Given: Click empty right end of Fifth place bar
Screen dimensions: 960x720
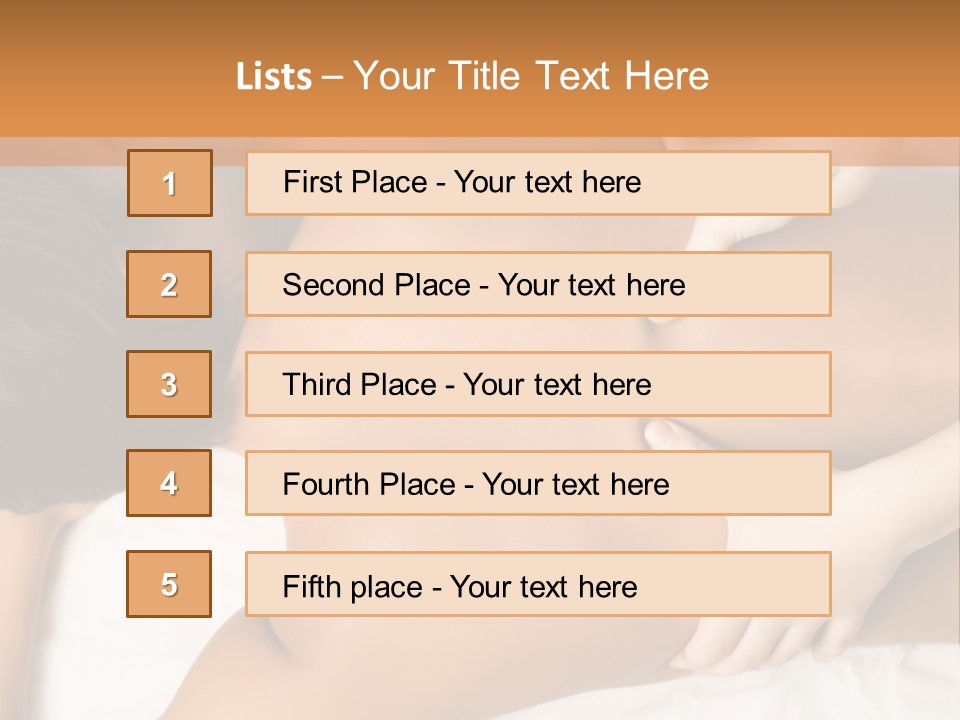Looking at the screenshot, I should coord(735,584).
